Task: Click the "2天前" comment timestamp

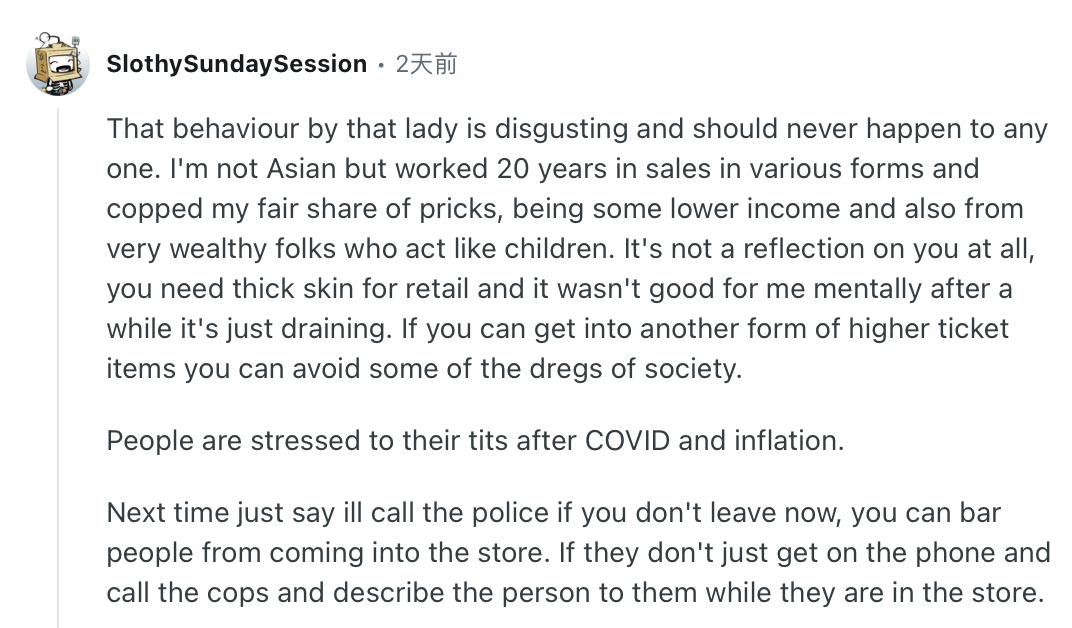Action: pyautogui.click(x=426, y=64)
